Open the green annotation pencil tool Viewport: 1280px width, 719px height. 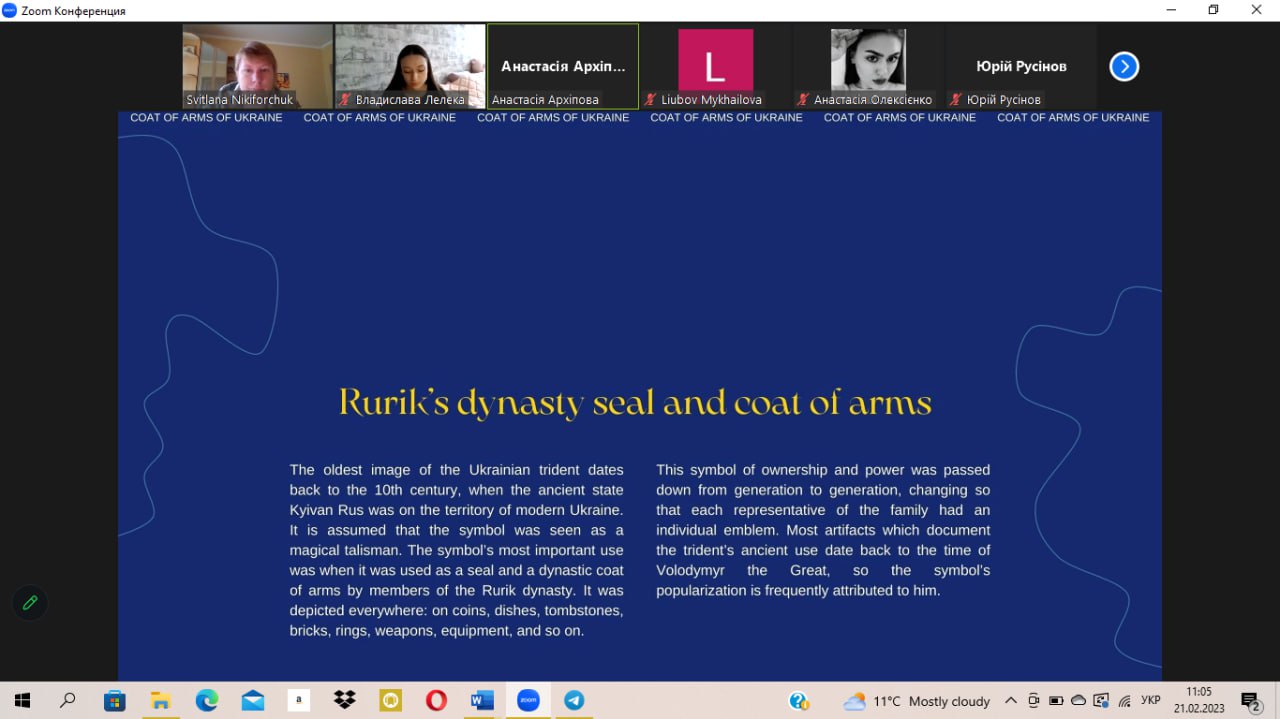pos(30,603)
